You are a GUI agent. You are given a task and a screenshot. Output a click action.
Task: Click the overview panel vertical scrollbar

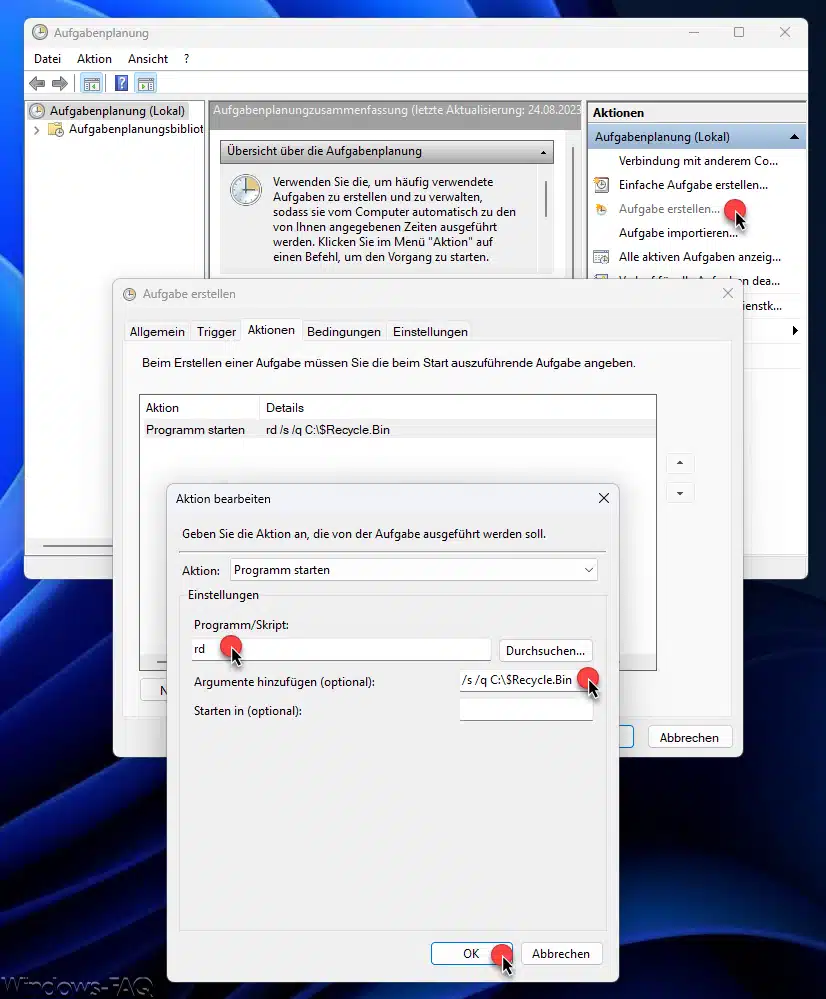point(546,199)
